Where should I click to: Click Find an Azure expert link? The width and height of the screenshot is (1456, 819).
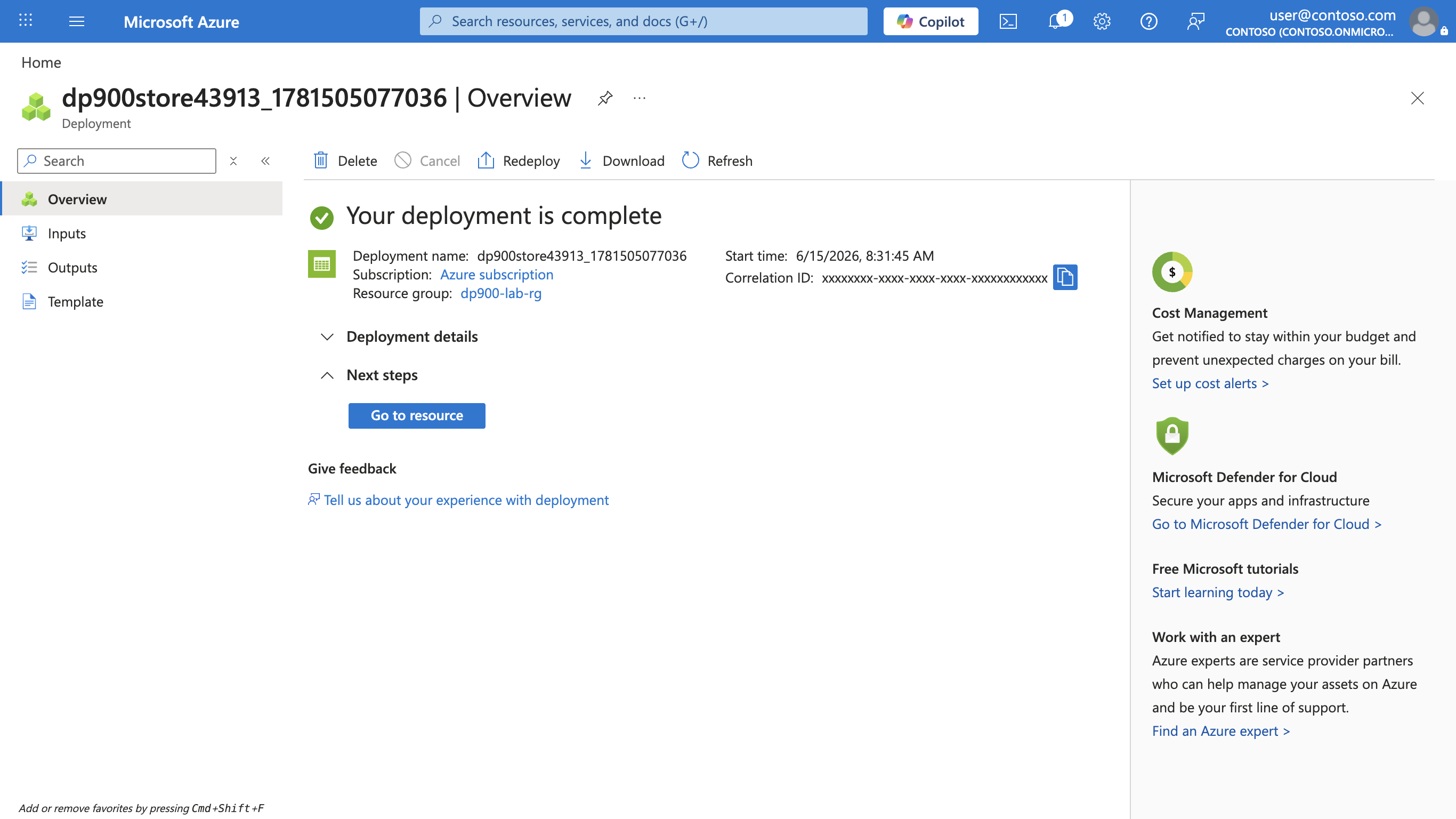[1221, 731]
